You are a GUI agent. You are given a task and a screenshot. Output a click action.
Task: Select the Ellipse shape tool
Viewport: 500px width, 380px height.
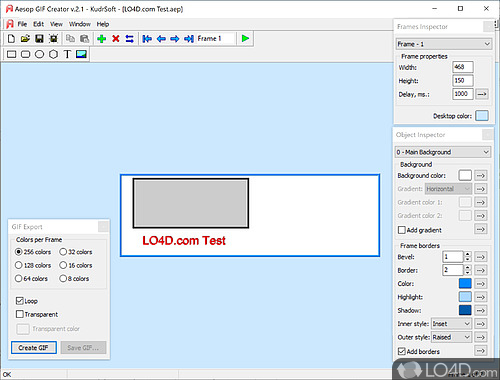39,54
